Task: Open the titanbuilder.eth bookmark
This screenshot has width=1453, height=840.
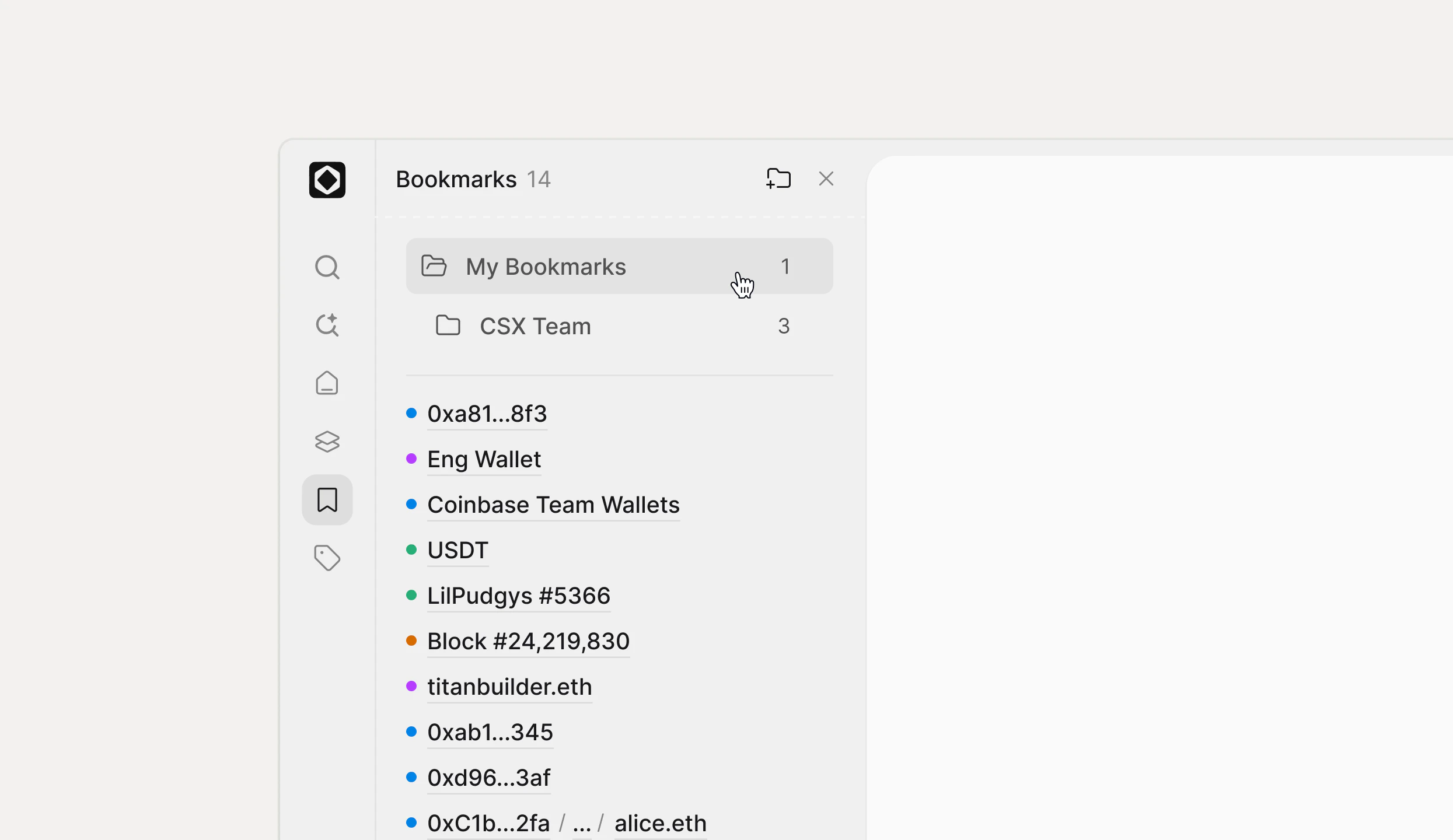Action: [x=509, y=687]
